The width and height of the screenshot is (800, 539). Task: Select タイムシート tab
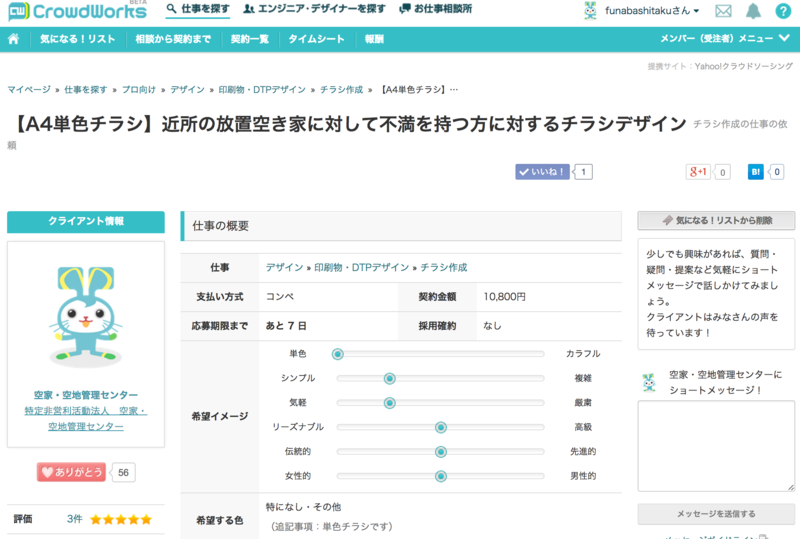tap(316, 39)
